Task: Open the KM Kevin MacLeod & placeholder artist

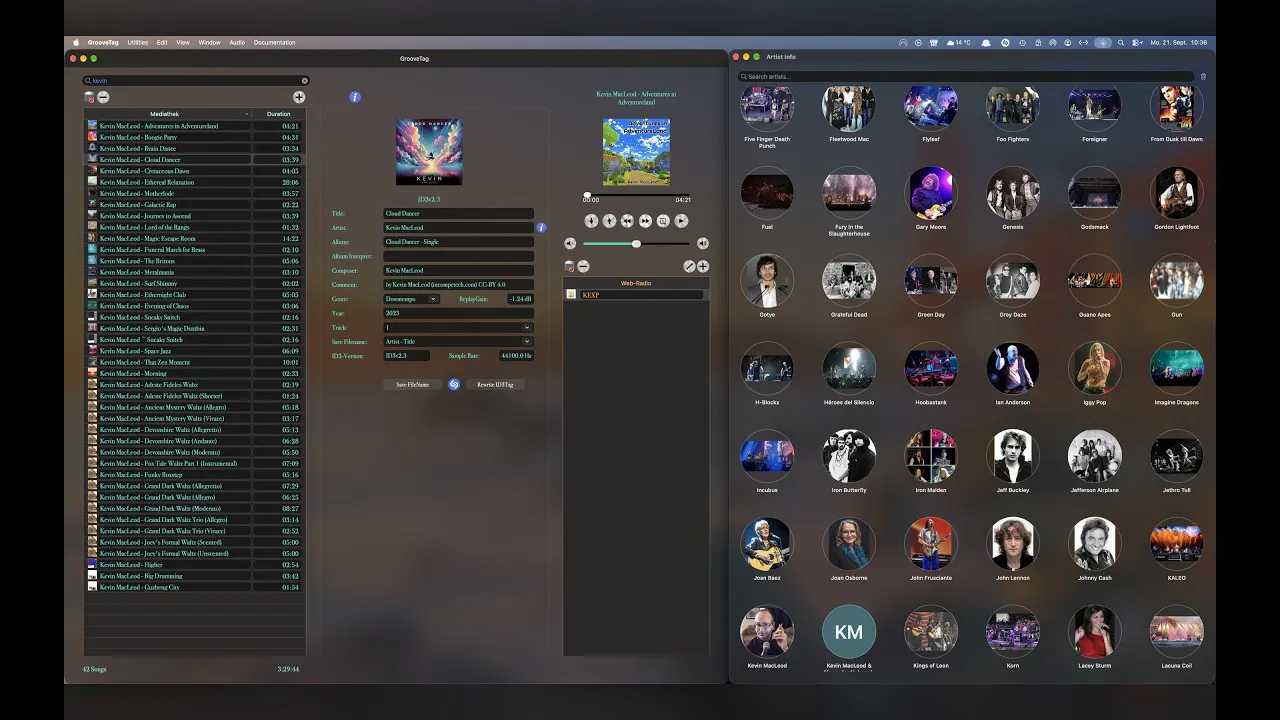Action: click(849, 632)
